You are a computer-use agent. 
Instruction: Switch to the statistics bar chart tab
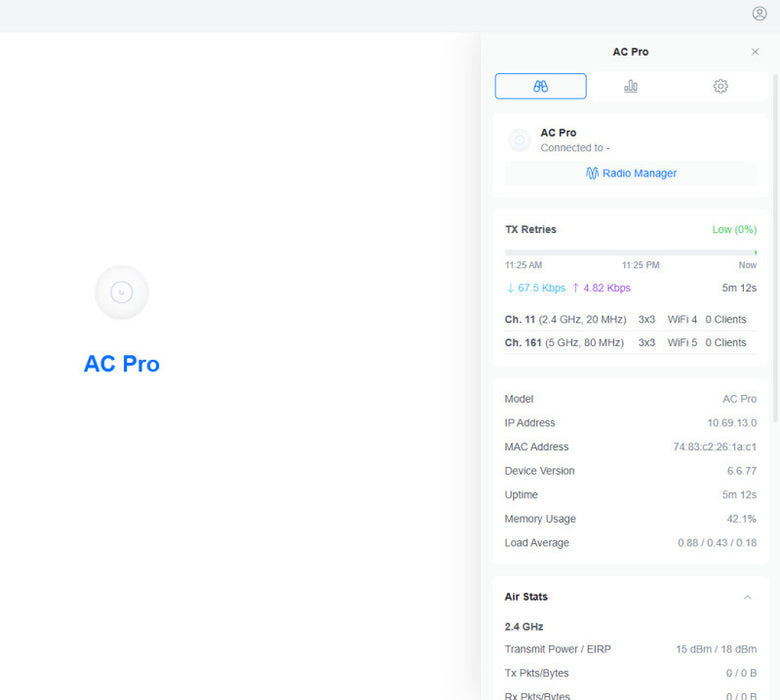point(630,86)
